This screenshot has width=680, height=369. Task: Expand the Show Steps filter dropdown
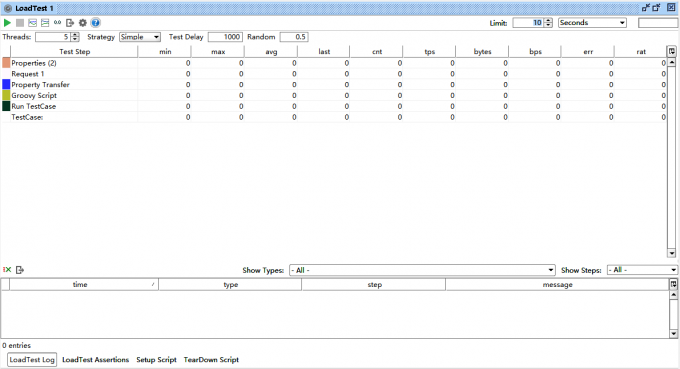642,270
